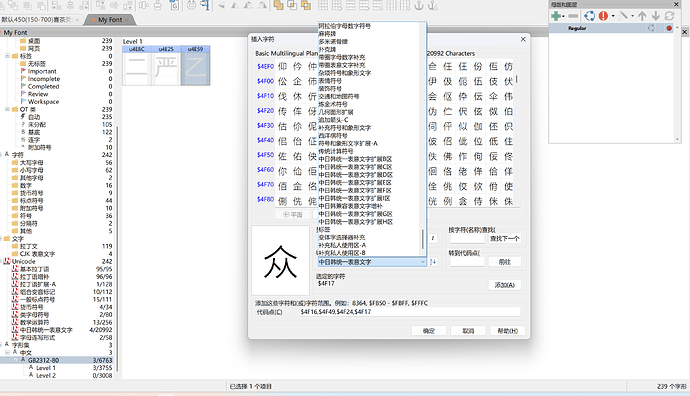Click the 取消 button
Viewport: 690px width, 396px height.
click(468, 331)
